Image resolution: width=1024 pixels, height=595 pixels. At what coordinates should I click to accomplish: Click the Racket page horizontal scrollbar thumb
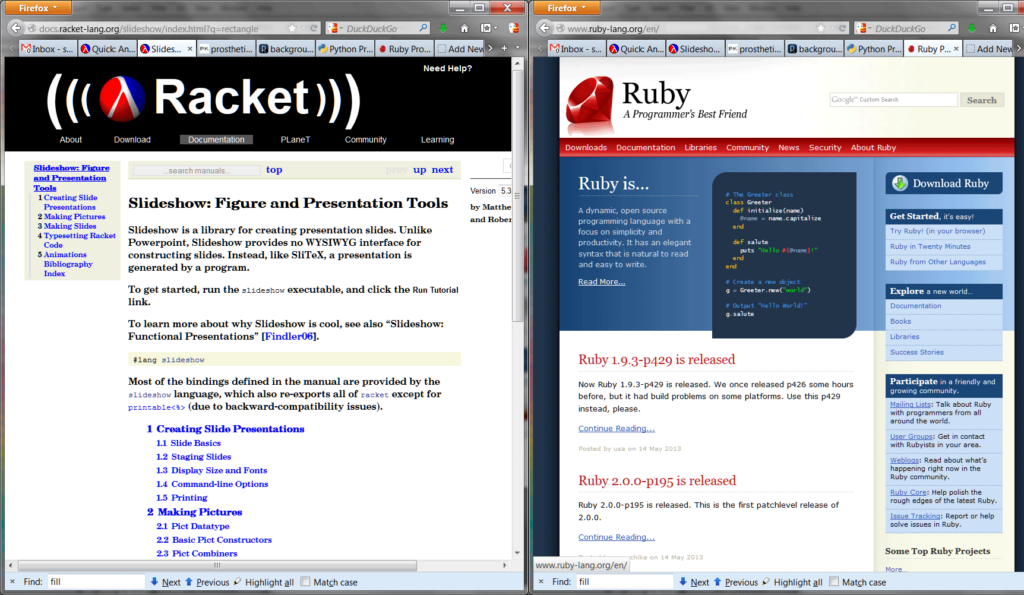point(217,566)
